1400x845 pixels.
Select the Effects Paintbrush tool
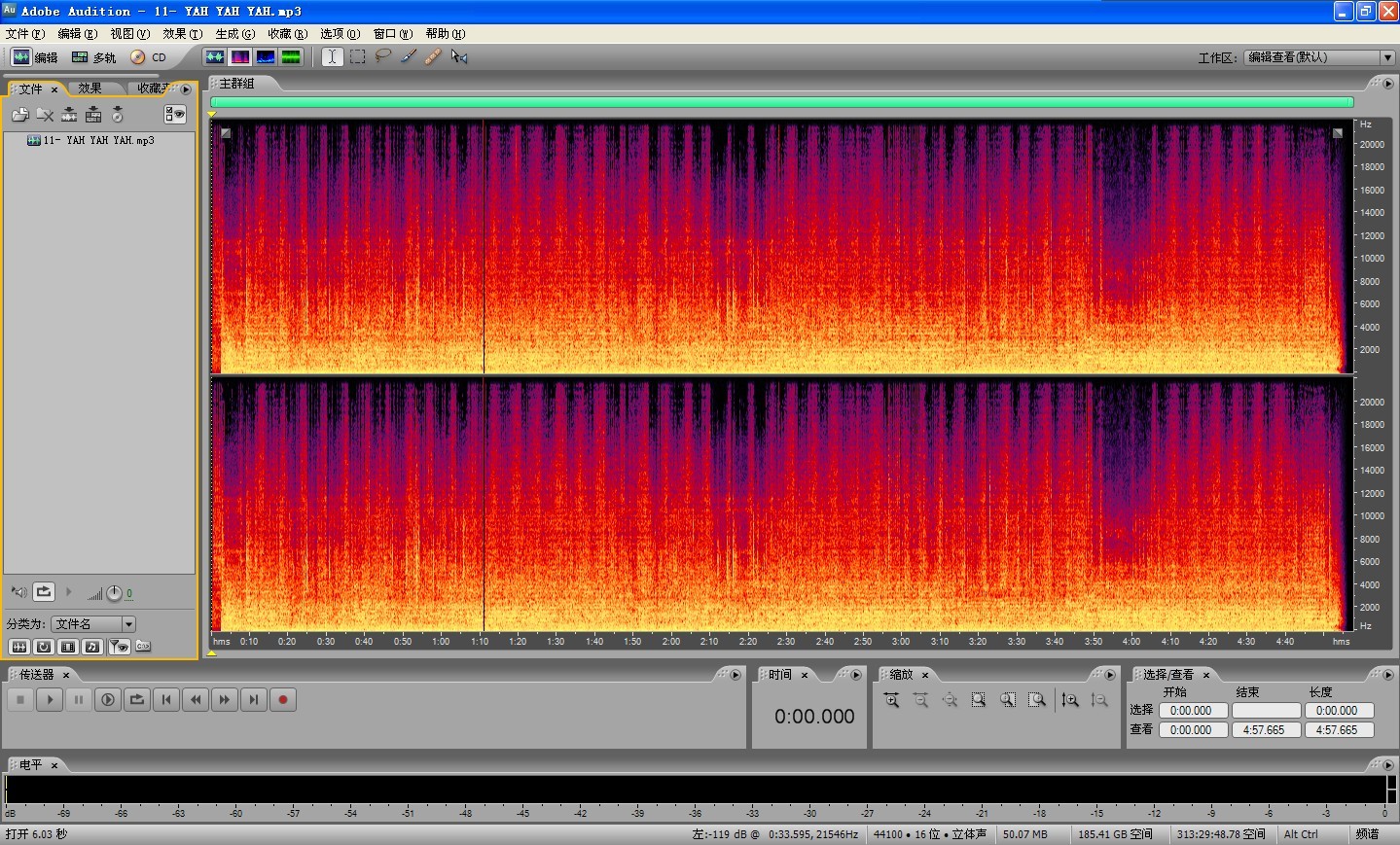[409, 57]
